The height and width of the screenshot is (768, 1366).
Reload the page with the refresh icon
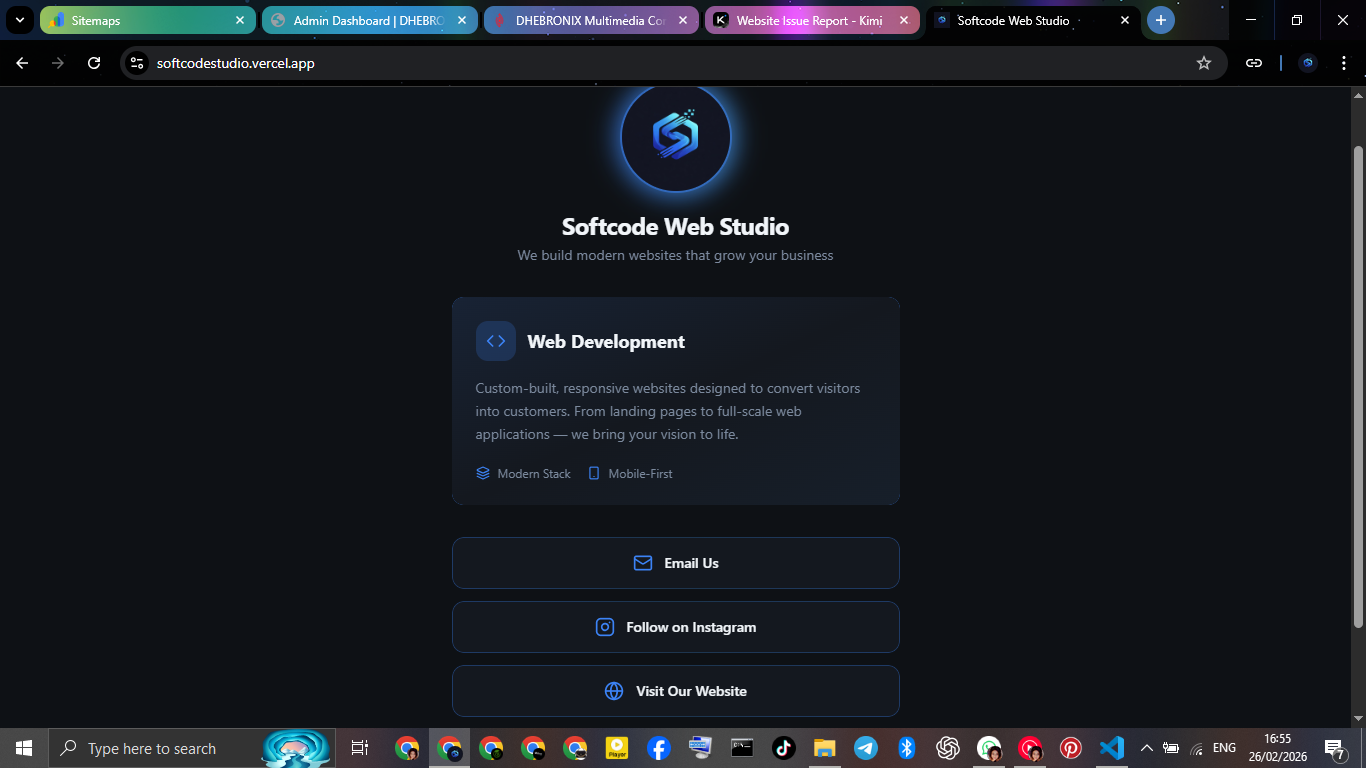pyautogui.click(x=93, y=62)
